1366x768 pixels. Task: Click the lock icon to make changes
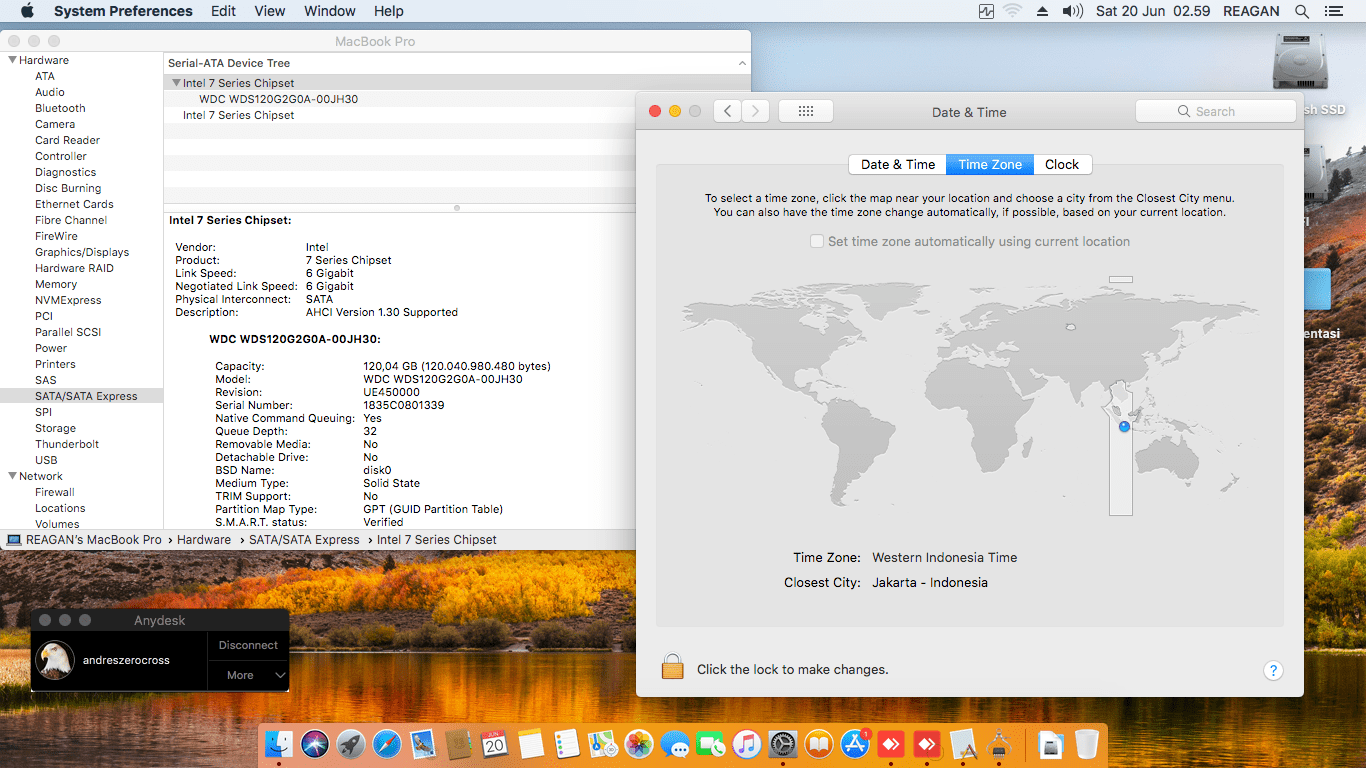pos(672,667)
